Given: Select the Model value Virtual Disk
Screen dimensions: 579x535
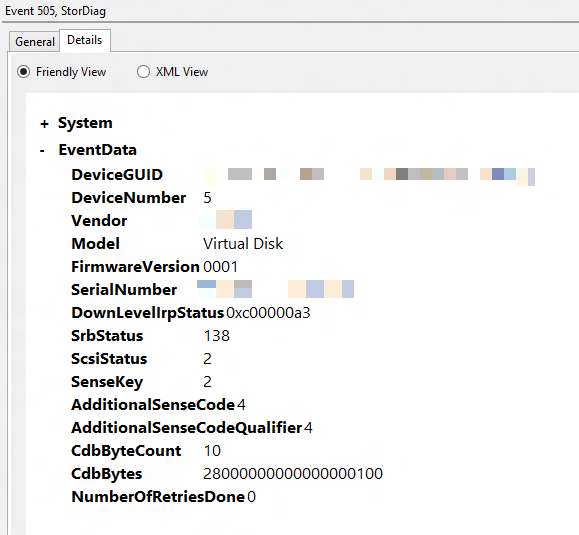Looking at the screenshot, I should [x=243, y=244].
